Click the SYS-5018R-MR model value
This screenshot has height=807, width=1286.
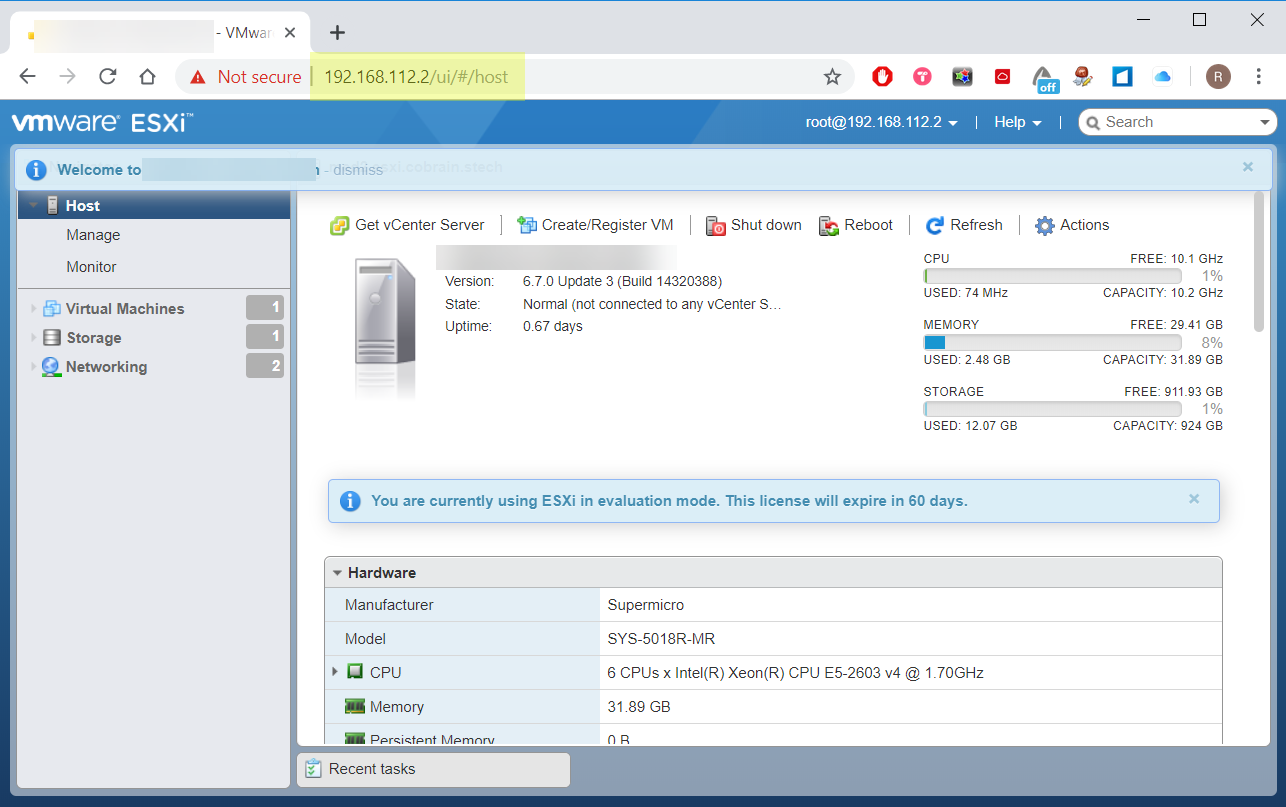pos(661,639)
